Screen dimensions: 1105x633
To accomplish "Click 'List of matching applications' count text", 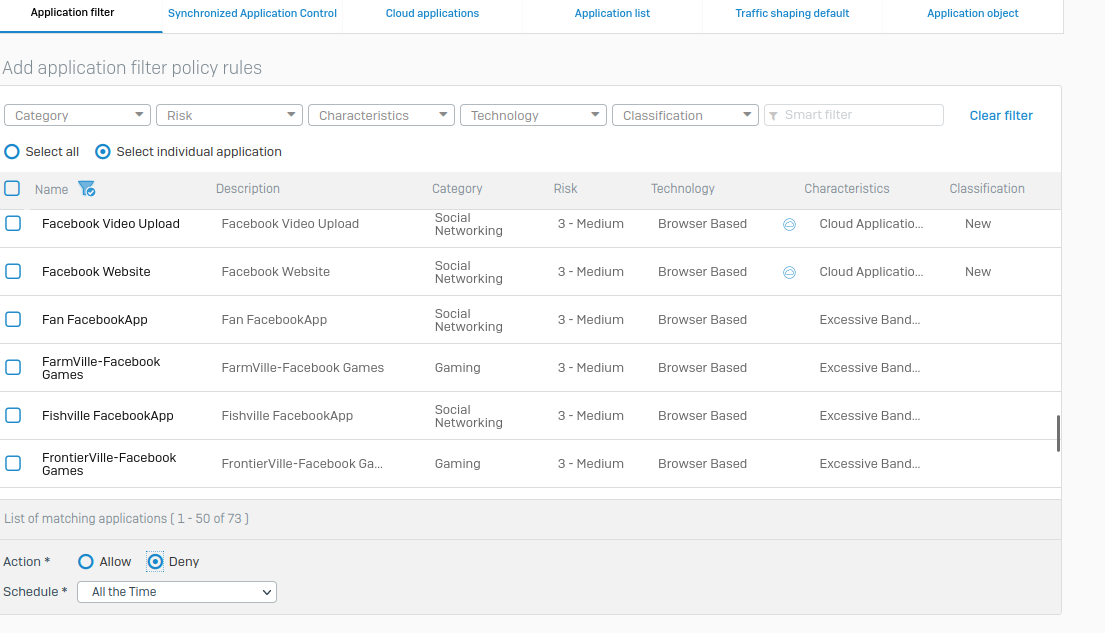I will [126, 519].
